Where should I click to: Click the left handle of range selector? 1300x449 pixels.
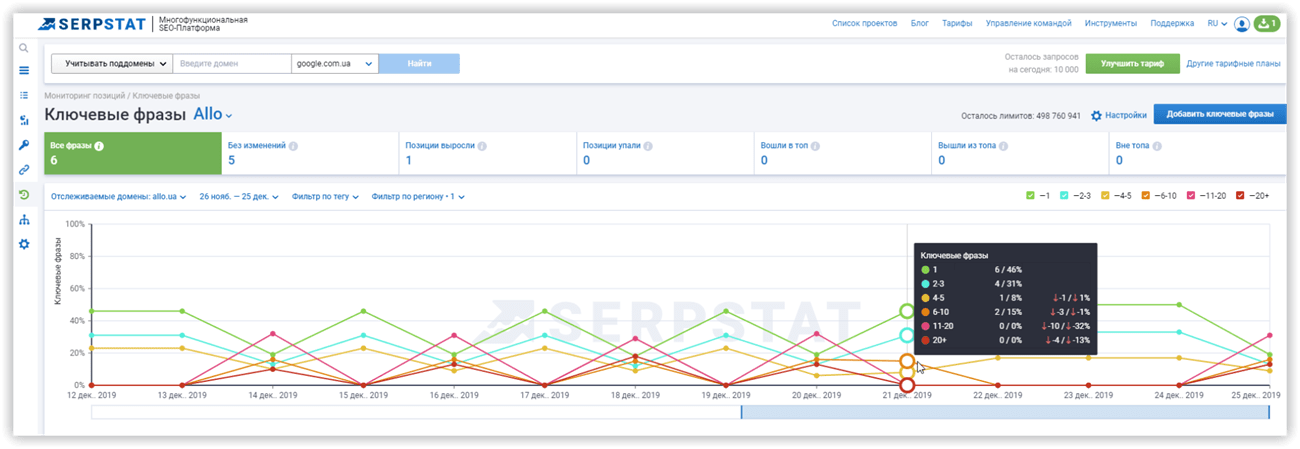click(741, 412)
